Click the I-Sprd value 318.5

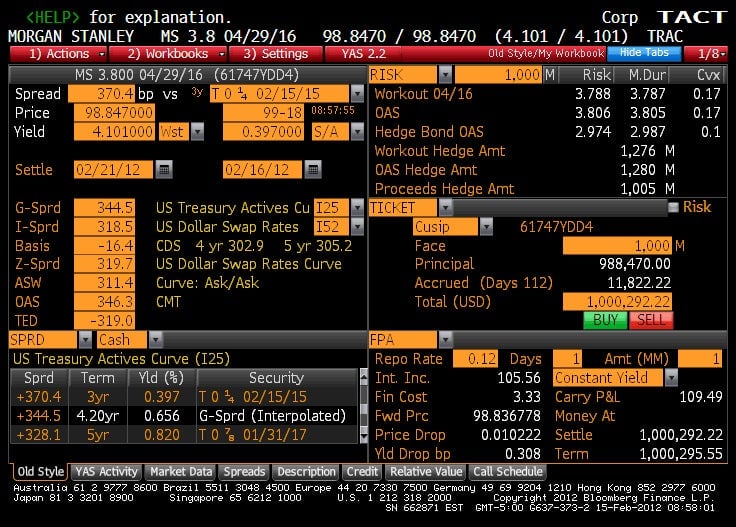[x=104, y=227]
